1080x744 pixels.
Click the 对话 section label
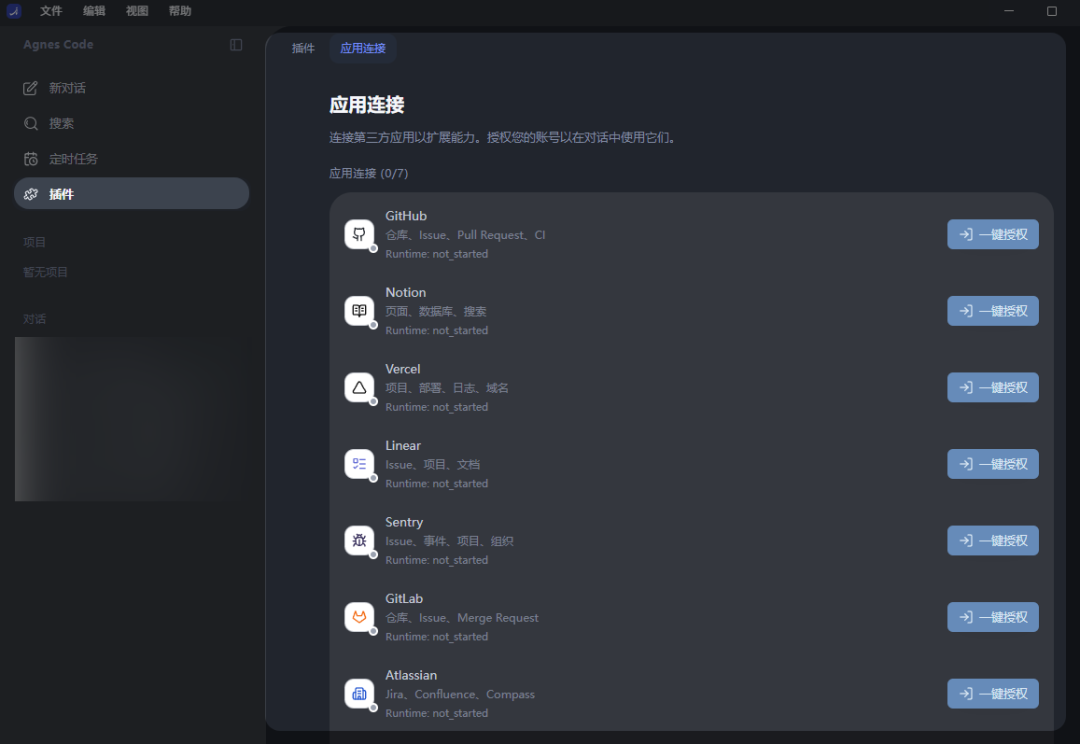[x=34, y=319]
